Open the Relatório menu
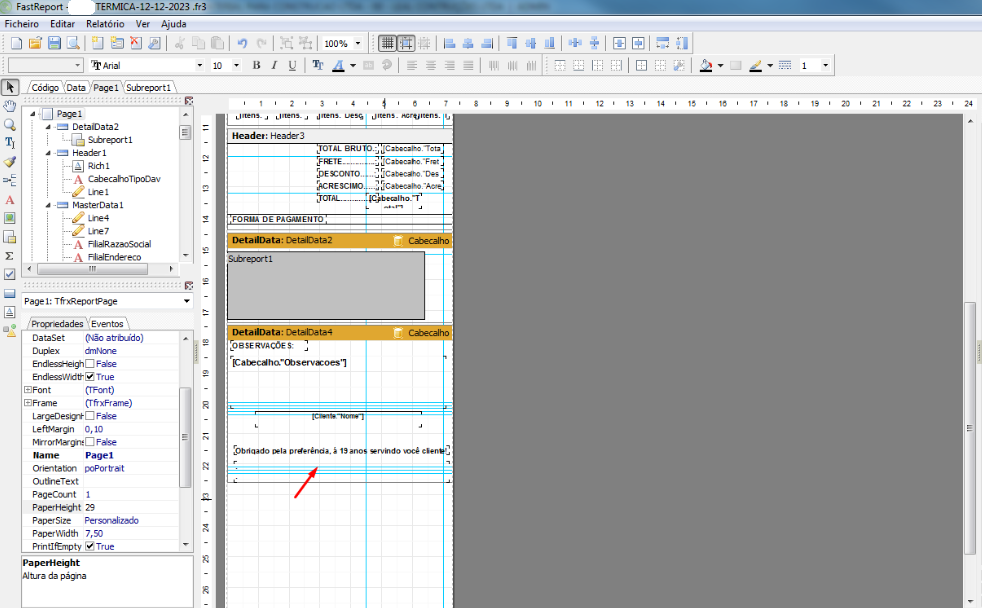The height and width of the screenshot is (608, 982). click(x=105, y=24)
